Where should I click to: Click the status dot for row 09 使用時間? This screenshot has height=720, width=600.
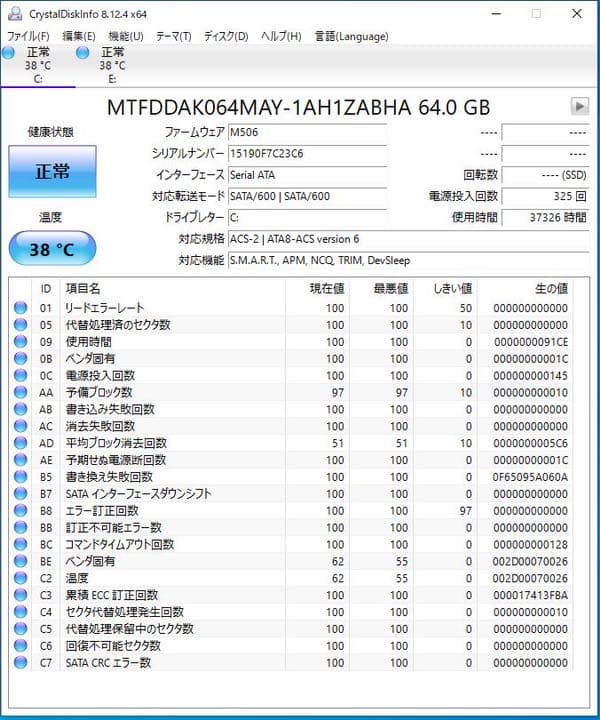pos(20,342)
